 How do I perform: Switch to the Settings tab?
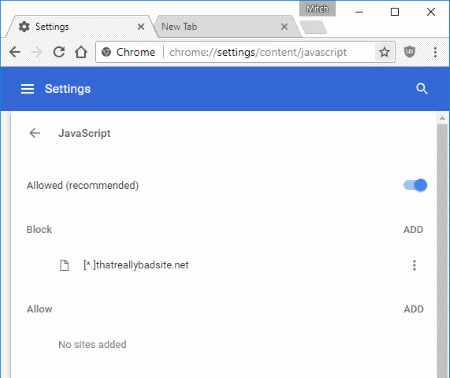tap(80, 27)
